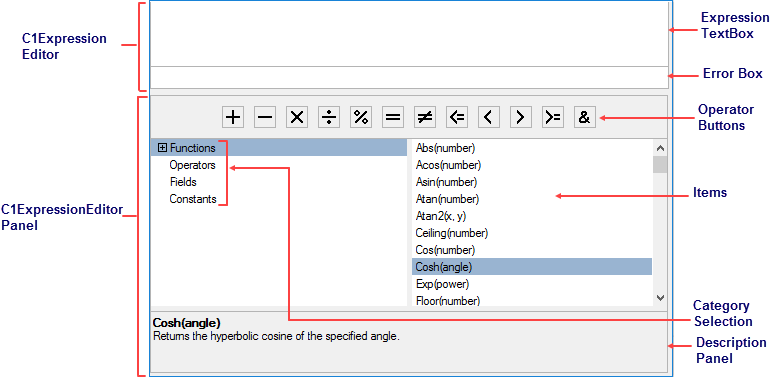Insert the divide operator
The image size is (783, 378).
pos(329,117)
